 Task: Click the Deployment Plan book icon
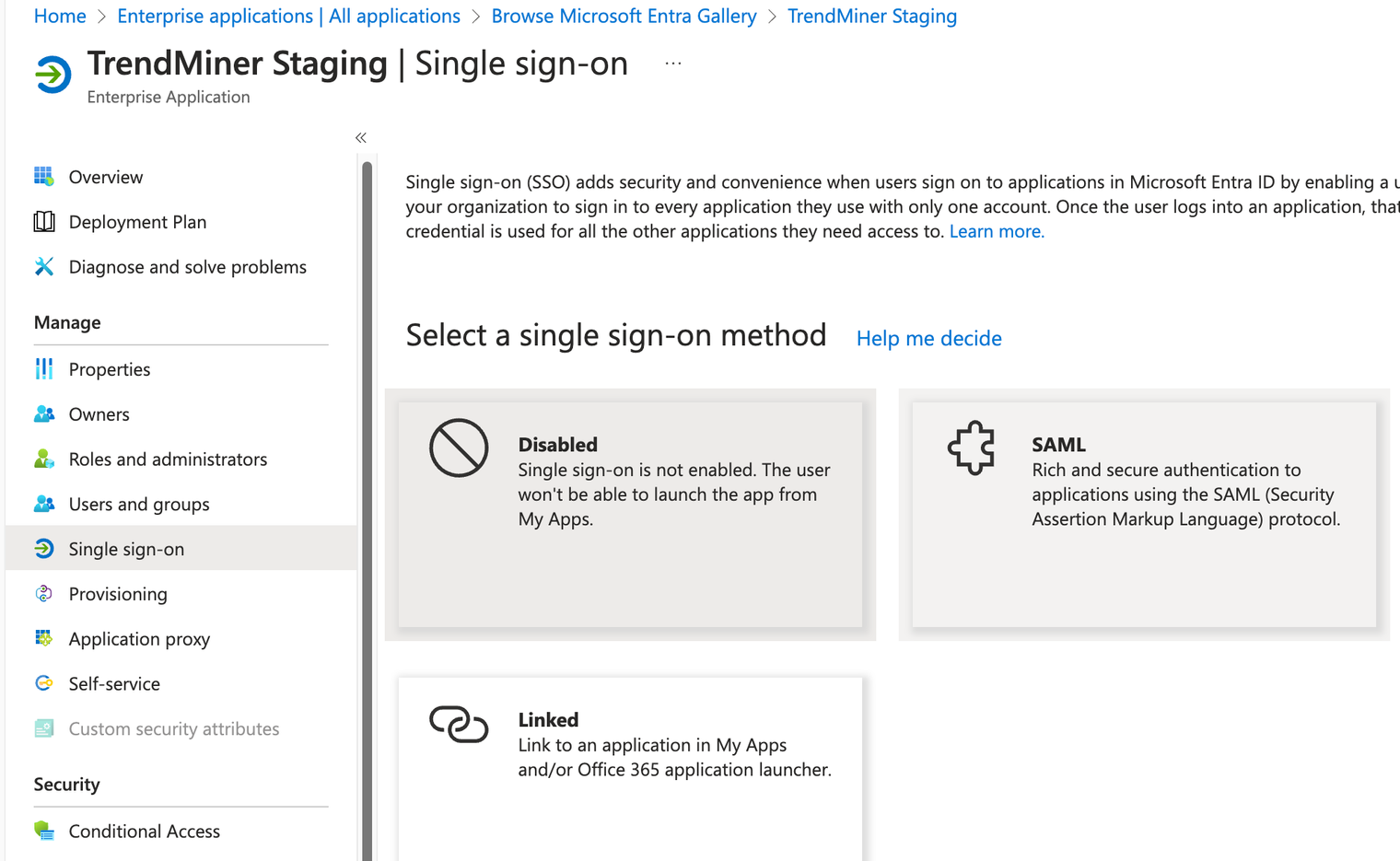pyautogui.click(x=43, y=222)
